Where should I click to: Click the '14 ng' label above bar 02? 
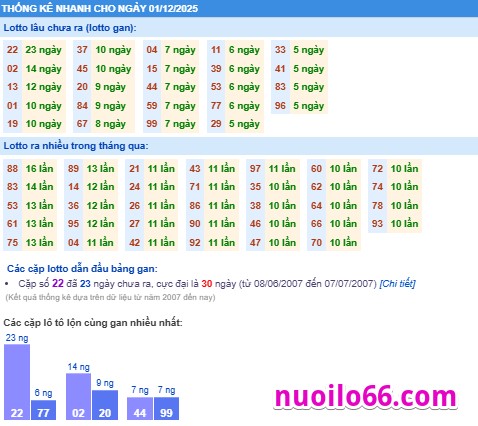click(x=79, y=367)
